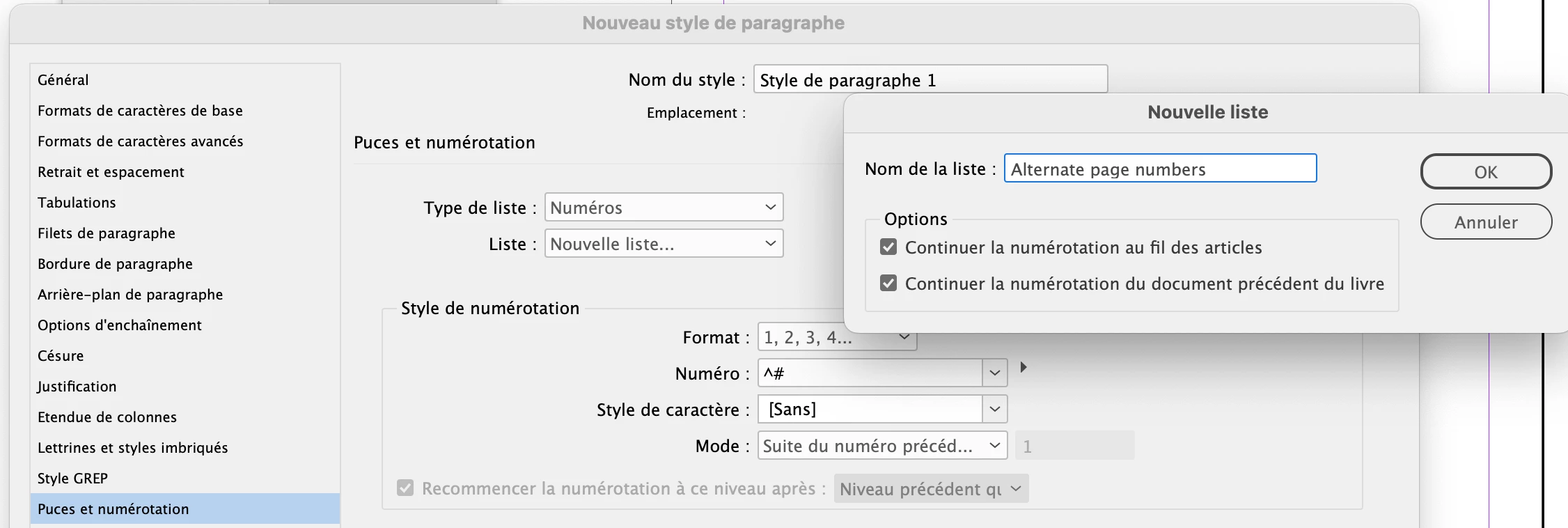Open Lettrines et styles imbriqués section
The image size is (1568, 528).
132,448
